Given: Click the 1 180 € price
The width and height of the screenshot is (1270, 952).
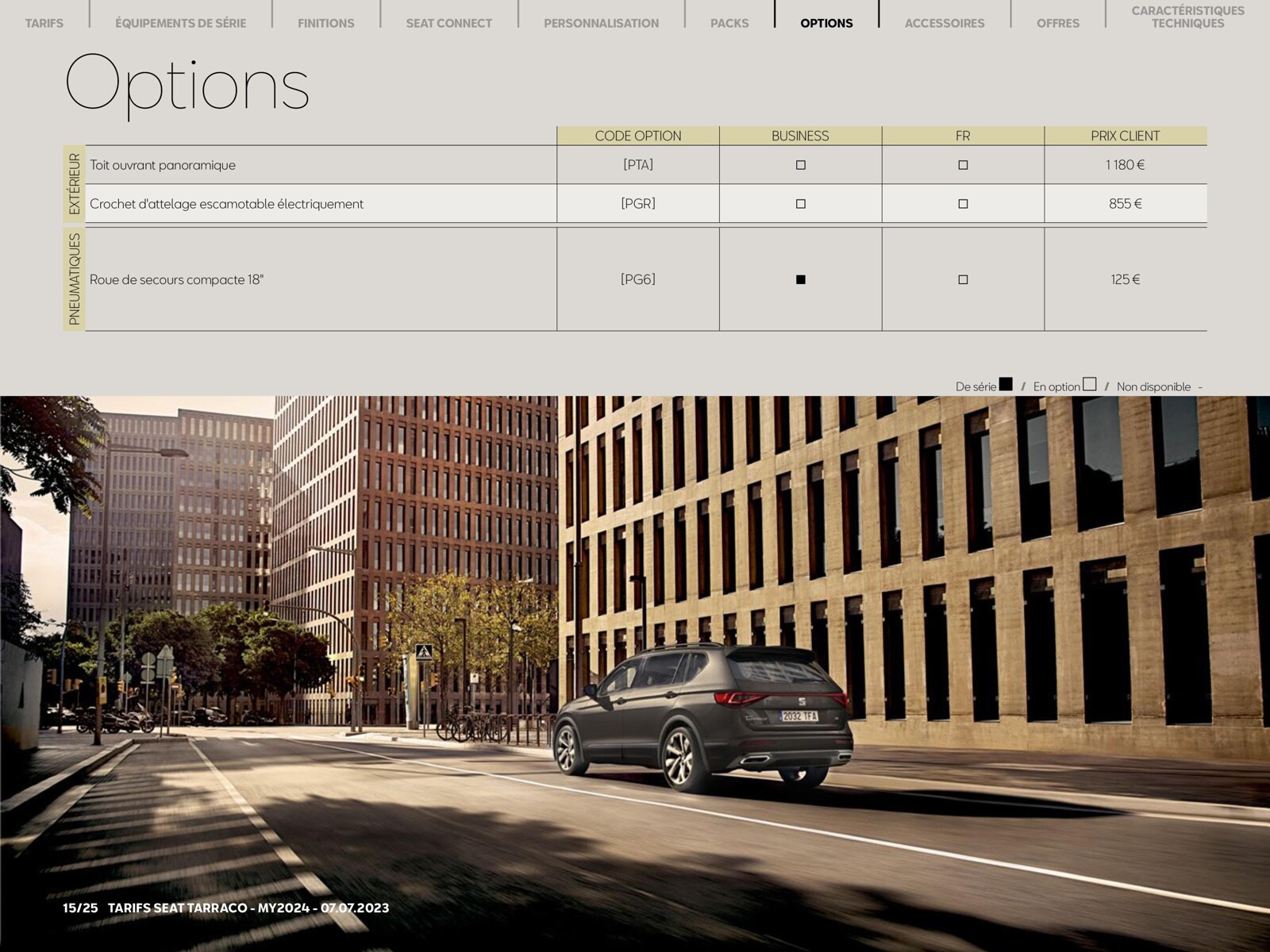Looking at the screenshot, I should pos(1126,165).
